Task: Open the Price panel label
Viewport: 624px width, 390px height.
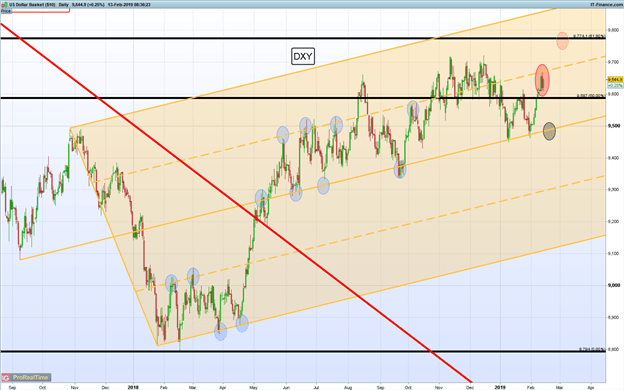Action: pyautogui.click(x=6, y=11)
